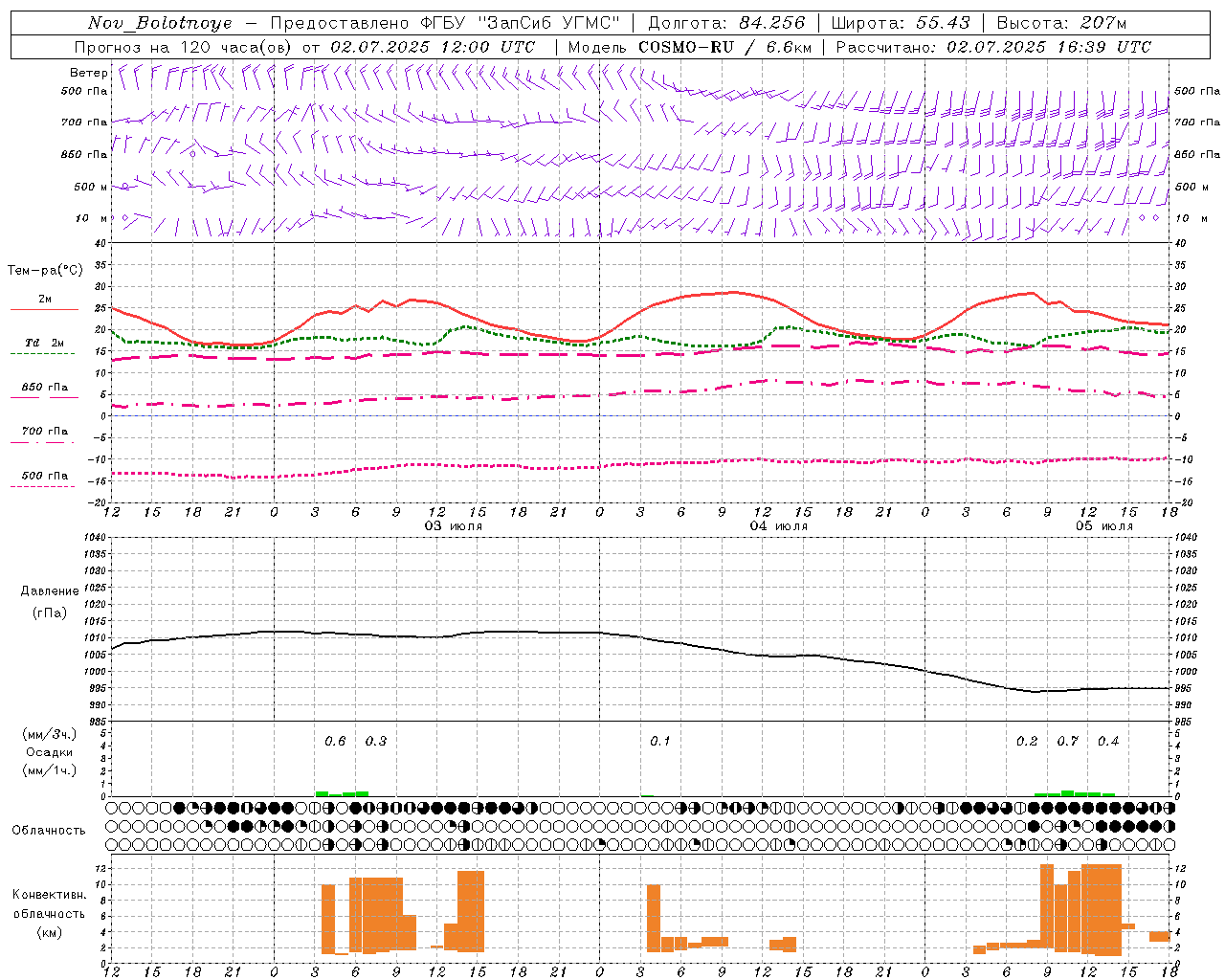Image resolution: width=1225 pixels, height=980 pixels.
Task: Click the (мм/3ч.) precipitation label
Action: (x=50, y=734)
